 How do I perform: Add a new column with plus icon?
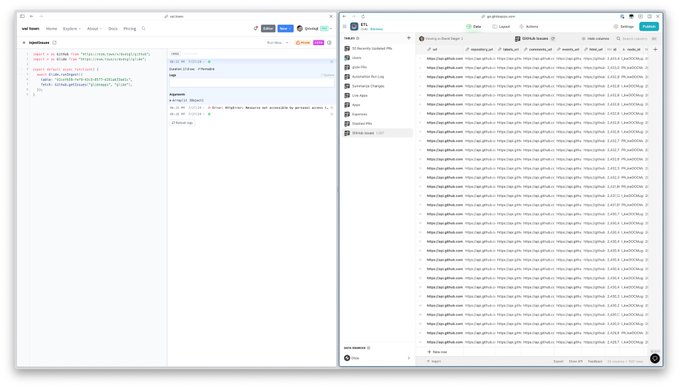655,49
